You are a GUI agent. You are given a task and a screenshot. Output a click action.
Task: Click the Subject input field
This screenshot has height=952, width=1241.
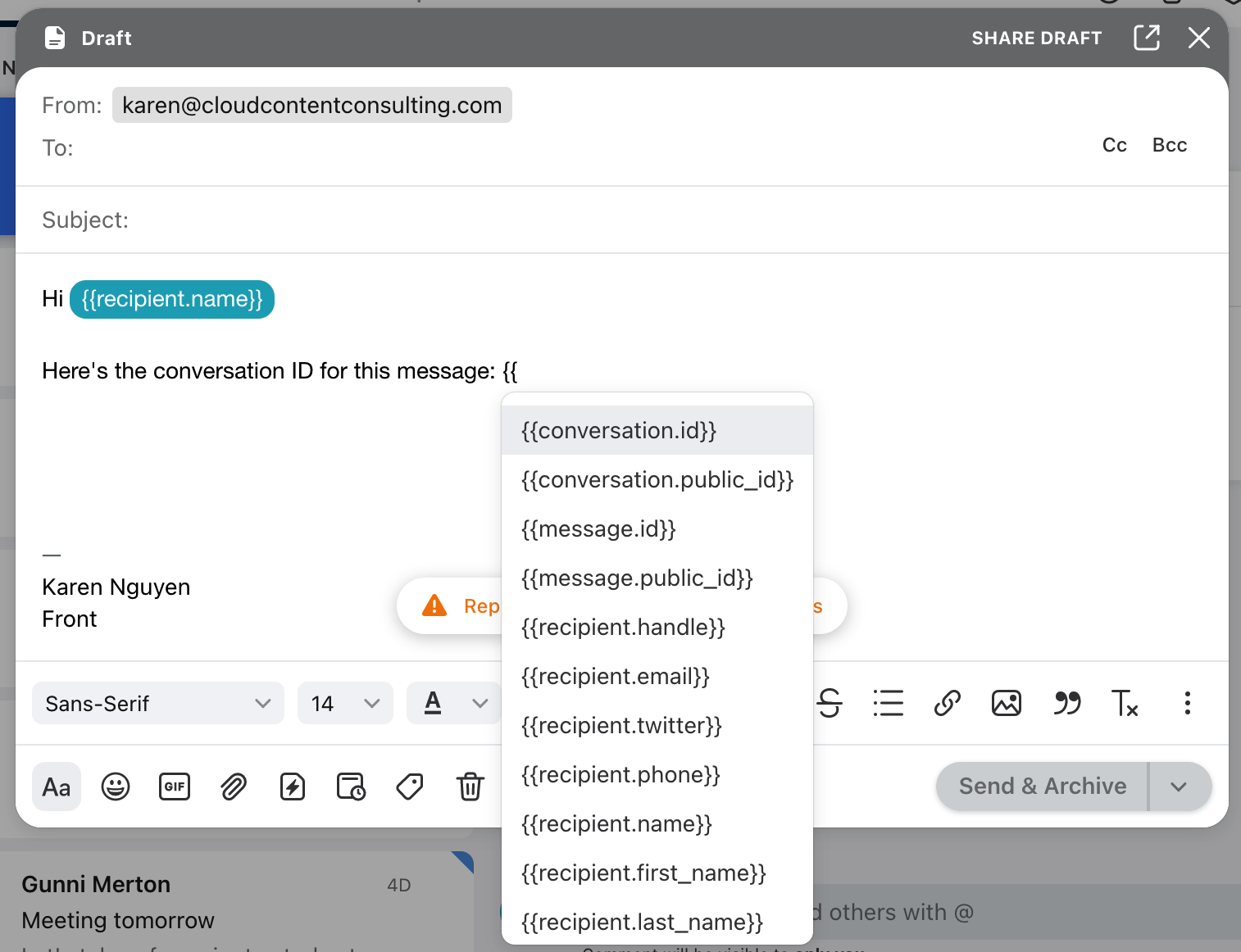click(x=328, y=220)
